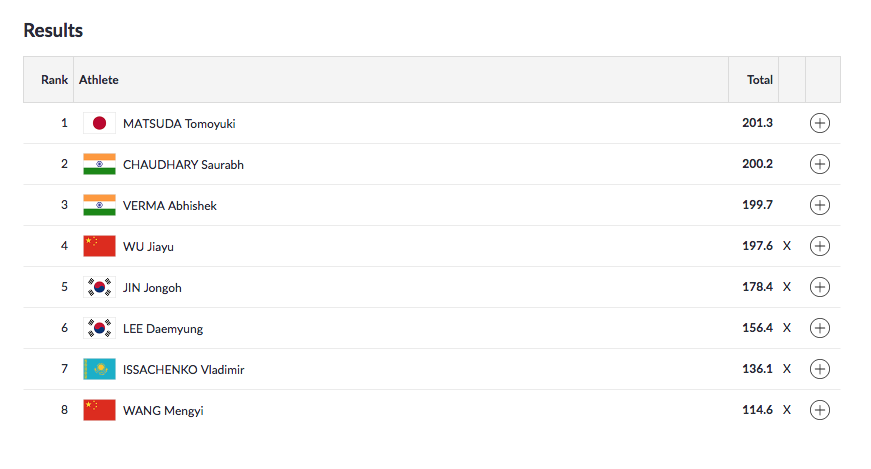Click the X marker beside 197.6
The image size is (871, 469).
point(787,246)
